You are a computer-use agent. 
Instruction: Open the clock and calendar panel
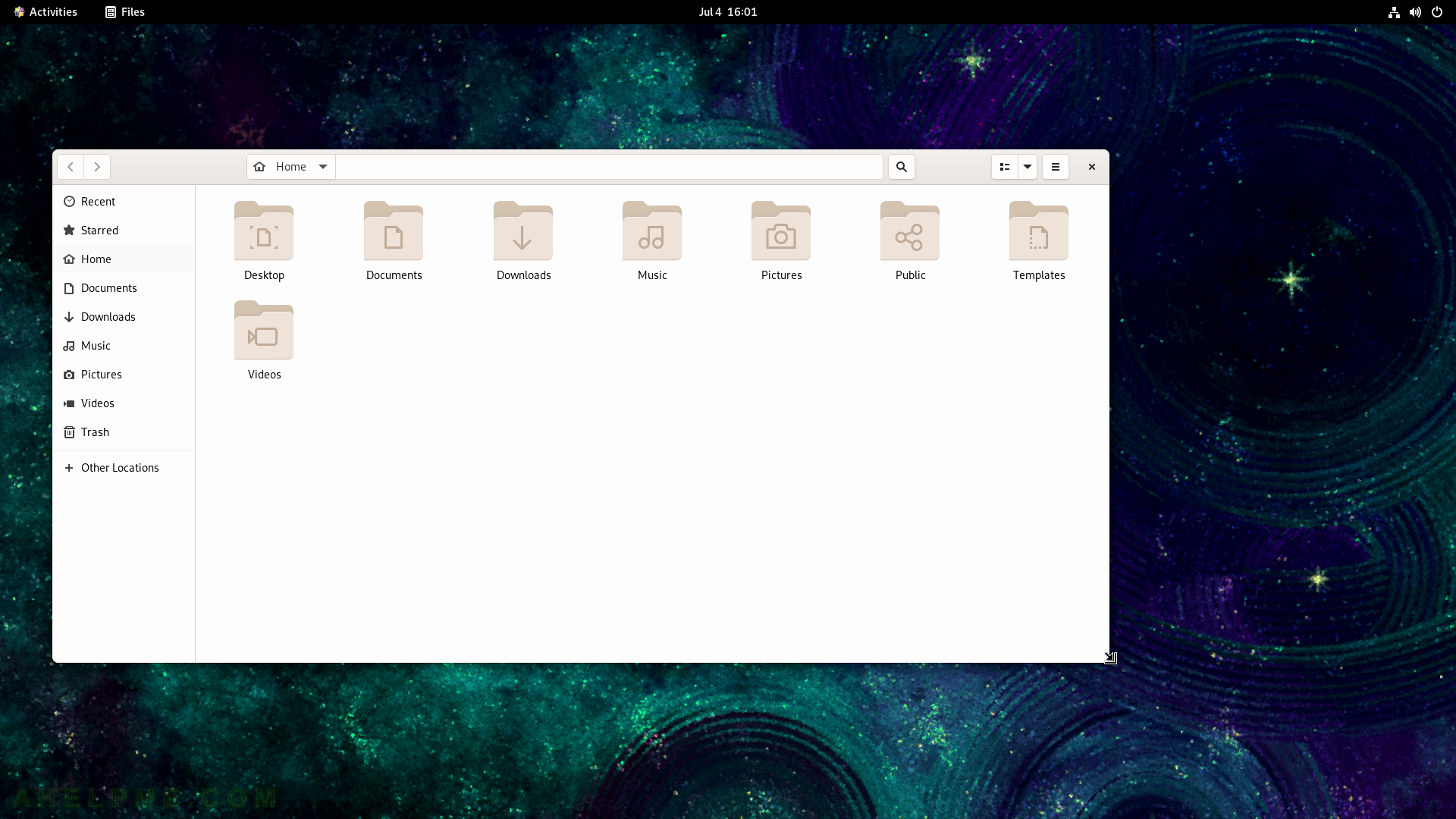click(x=728, y=12)
